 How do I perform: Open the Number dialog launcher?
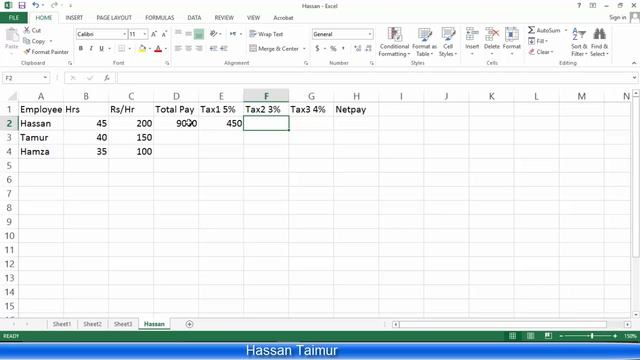click(372, 63)
